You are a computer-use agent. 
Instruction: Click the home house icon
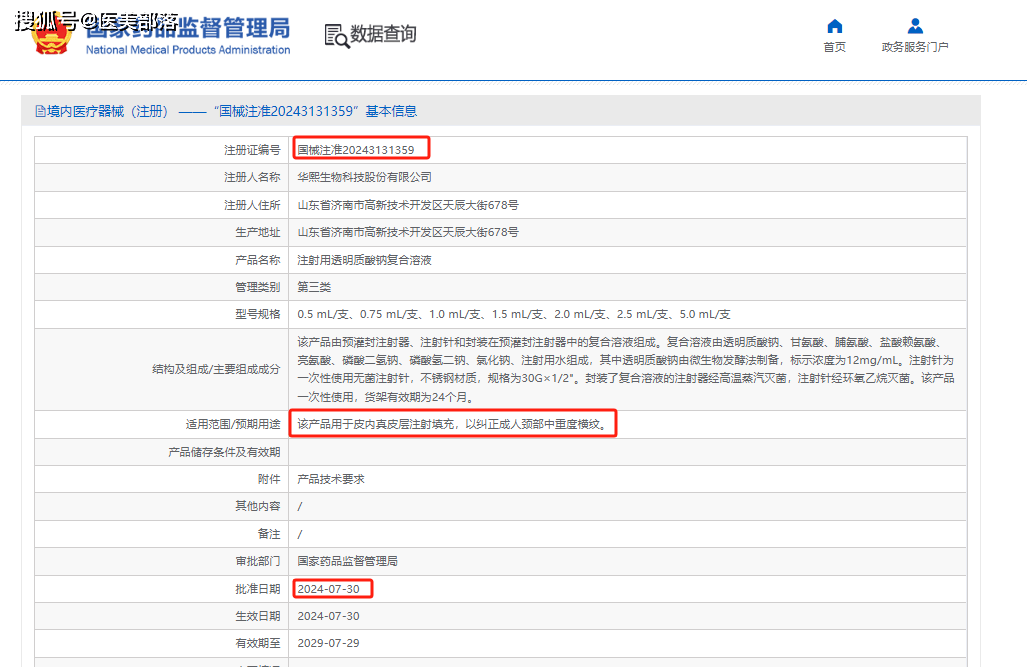(834, 26)
